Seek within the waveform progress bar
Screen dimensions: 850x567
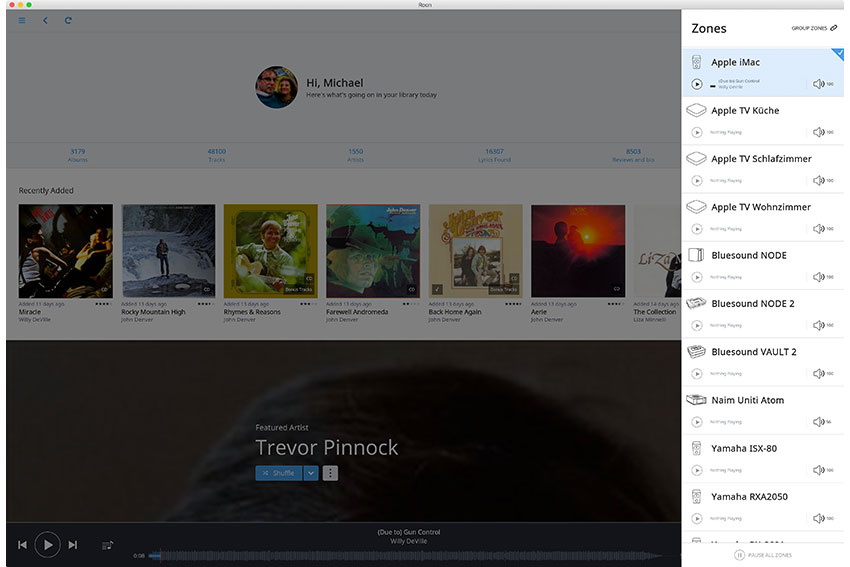tap(407, 556)
